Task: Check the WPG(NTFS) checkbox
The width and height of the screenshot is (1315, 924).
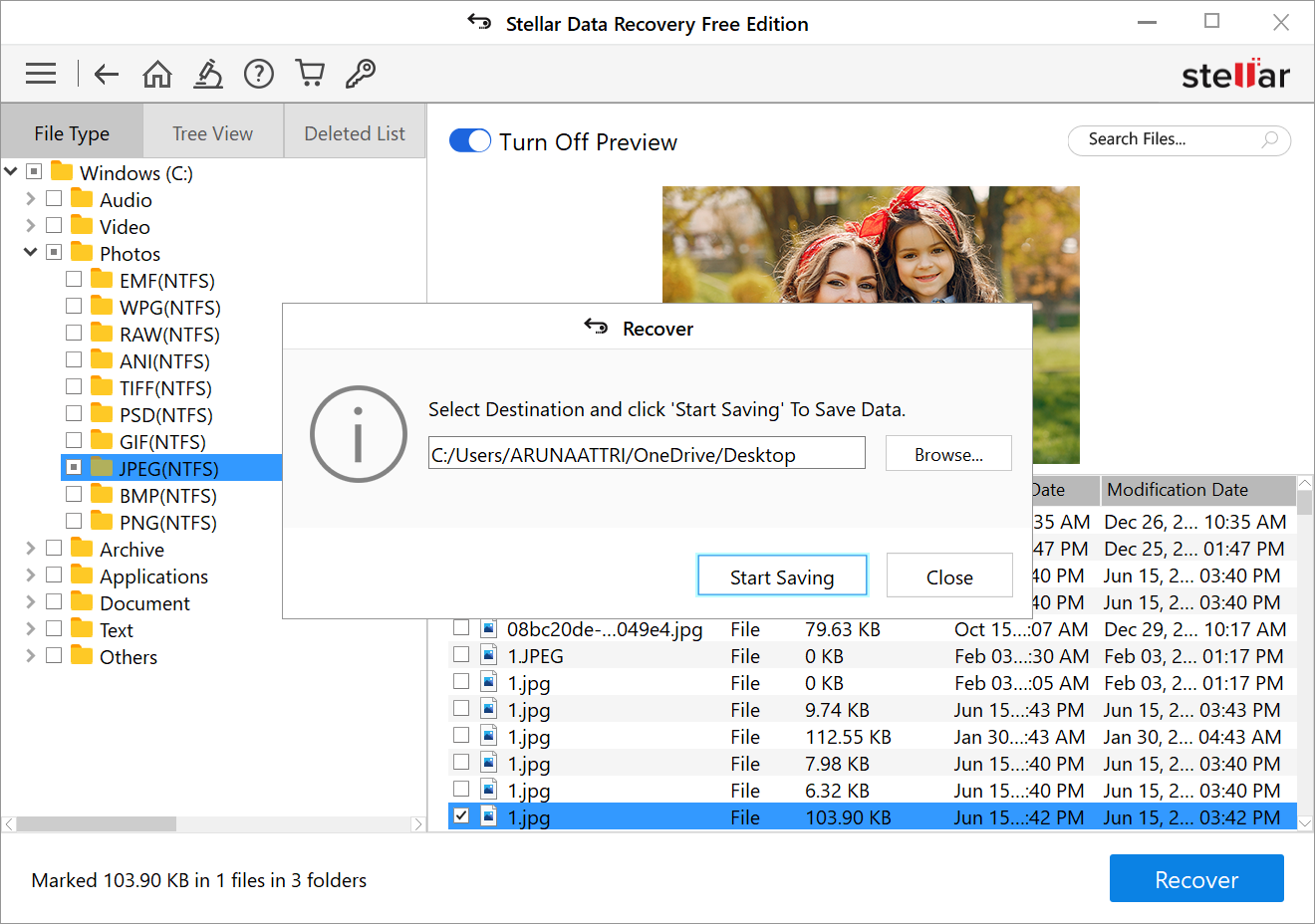Action: point(74,306)
